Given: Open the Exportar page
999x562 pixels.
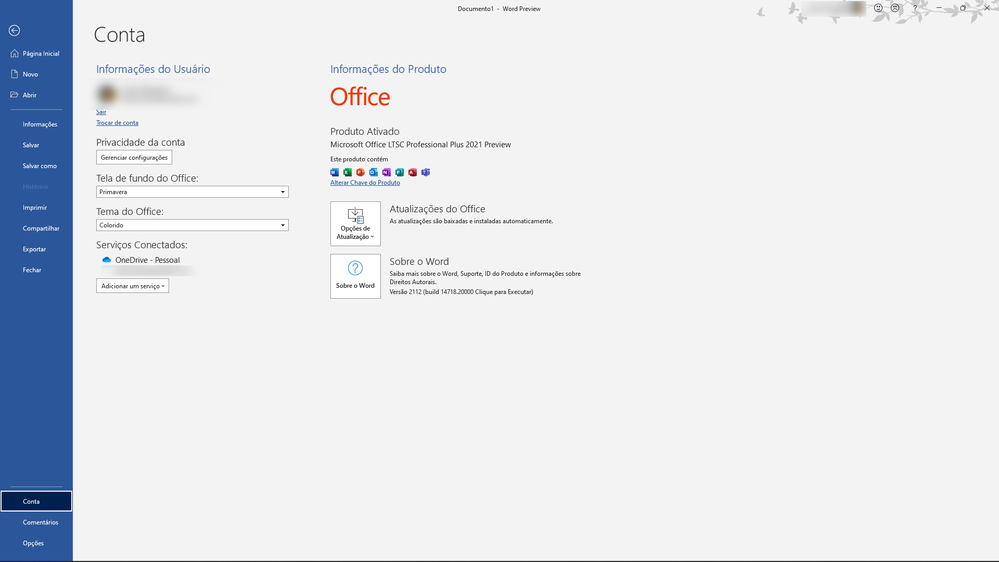Looking at the screenshot, I should pyautogui.click(x=36, y=249).
